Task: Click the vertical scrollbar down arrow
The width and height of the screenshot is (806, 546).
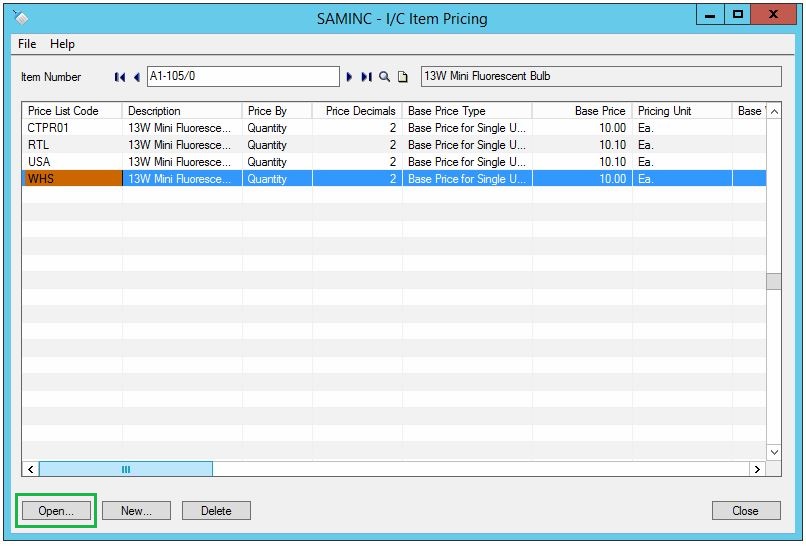Action: (x=774, y=452)
